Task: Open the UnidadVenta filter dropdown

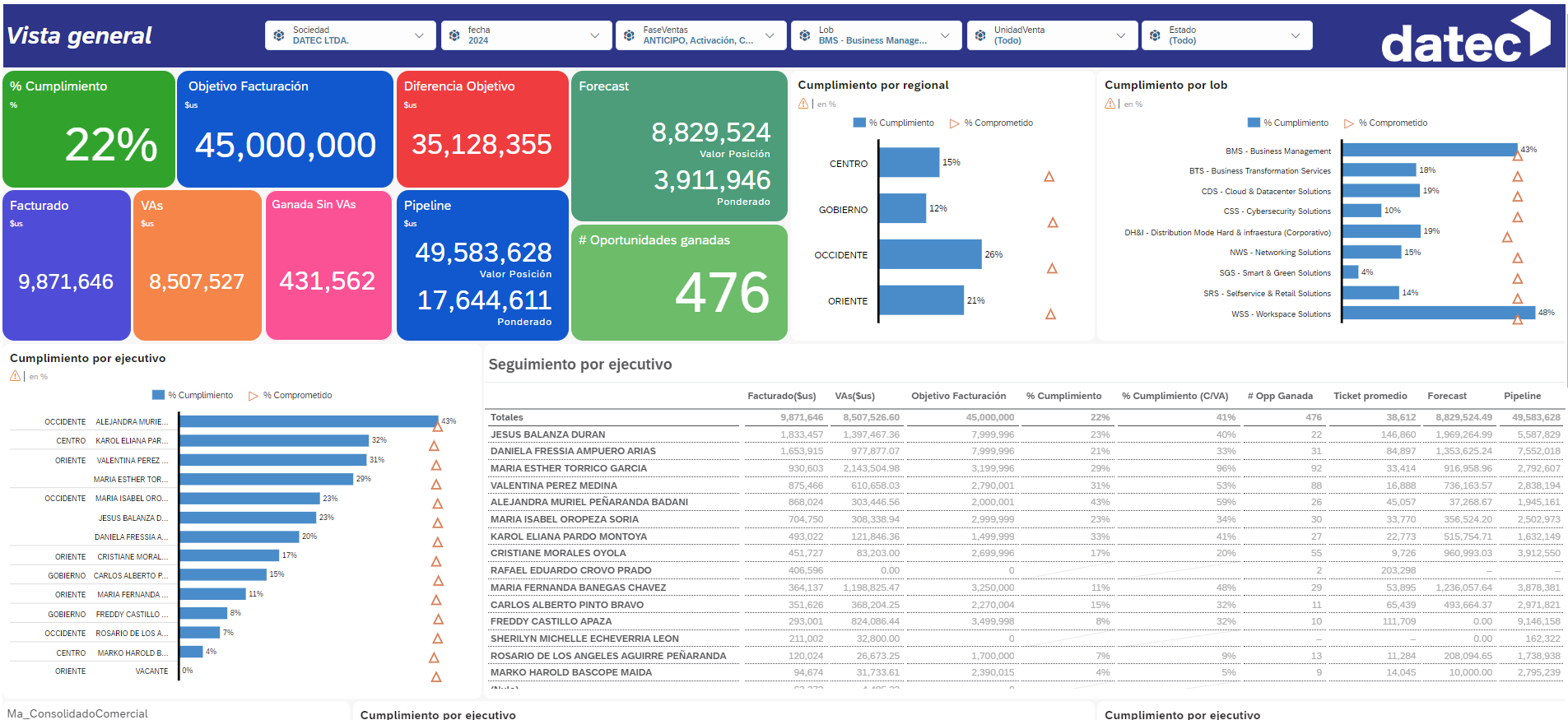Action: [x=1053, y=35]
